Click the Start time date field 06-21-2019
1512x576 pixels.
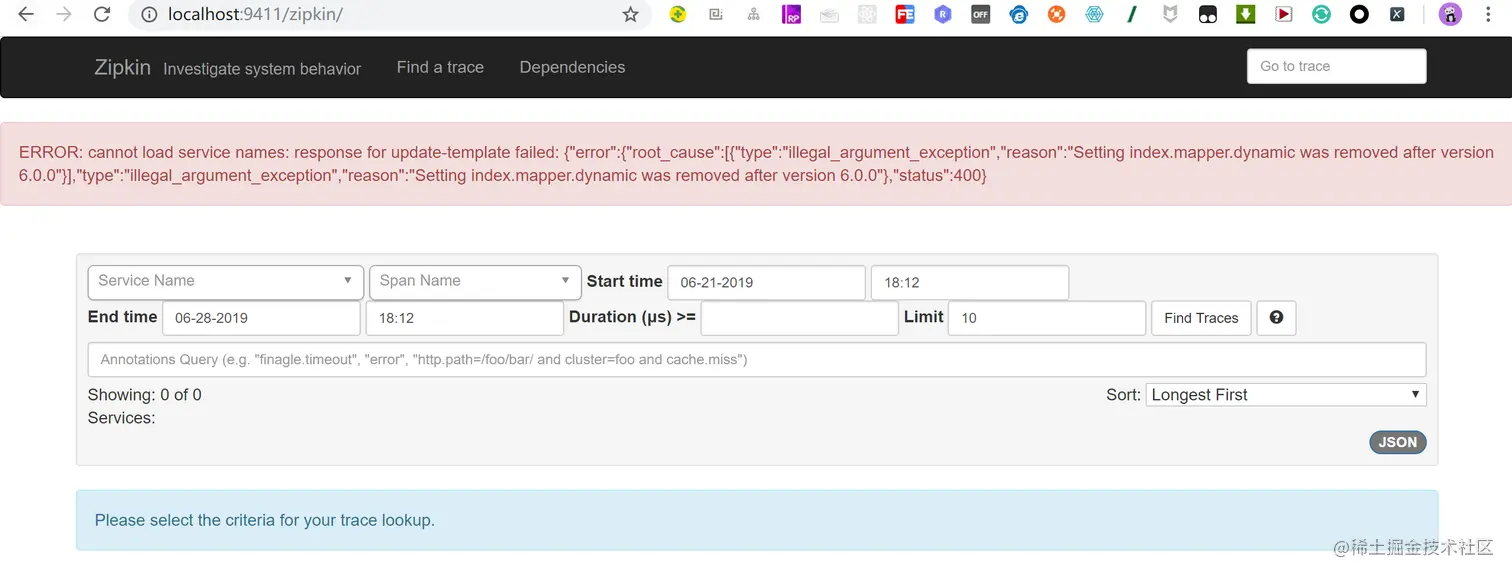766,283
